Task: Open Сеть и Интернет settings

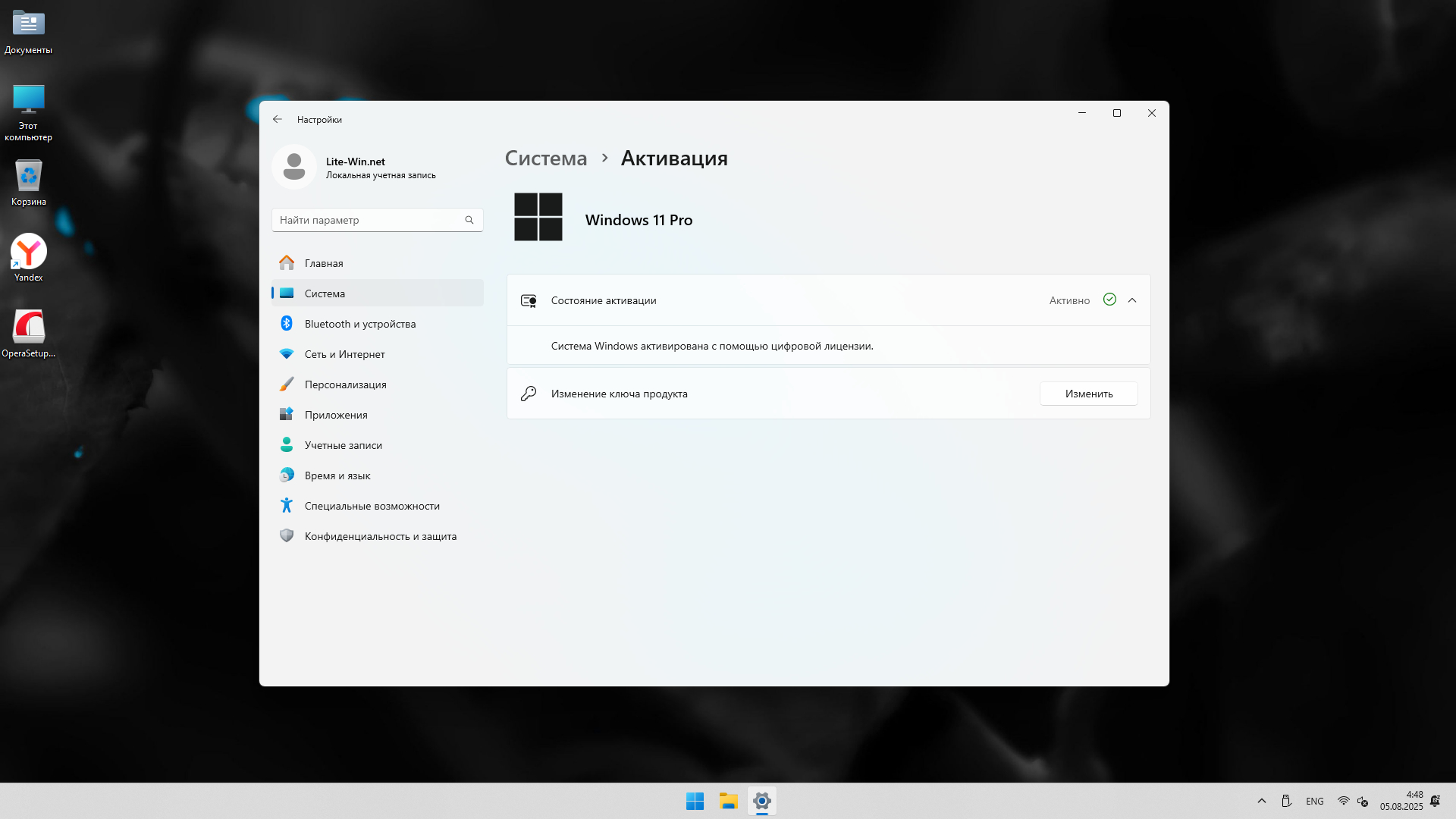Action: [x=344, y=354]
